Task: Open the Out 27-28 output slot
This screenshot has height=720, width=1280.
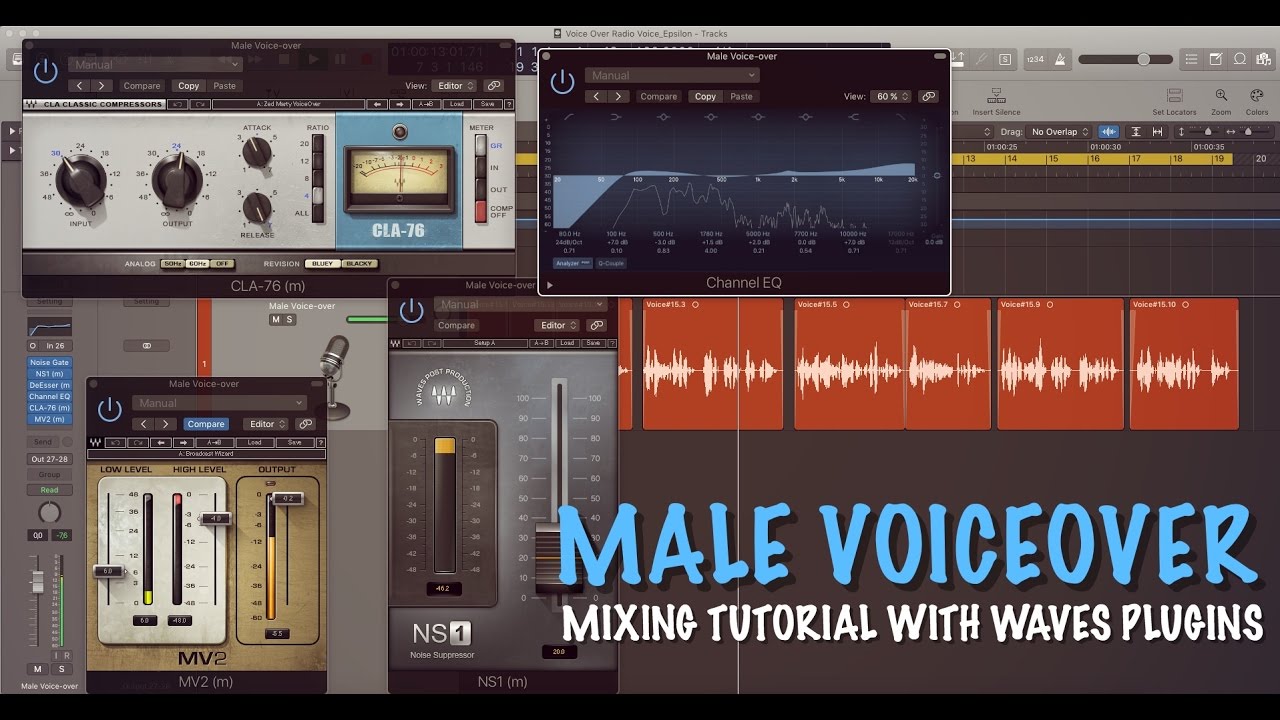Action: click(x=49, y=460)
